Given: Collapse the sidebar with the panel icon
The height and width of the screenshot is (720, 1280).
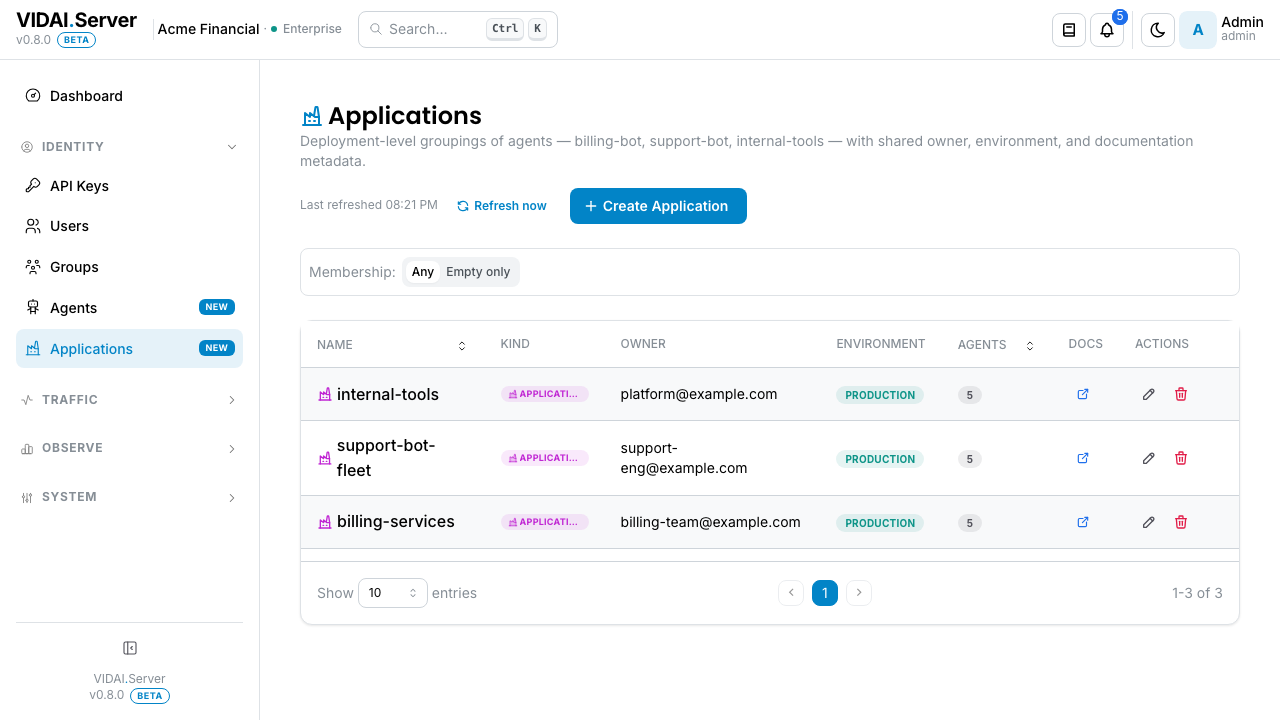Looking at the screenshot, I should [130, 648].
